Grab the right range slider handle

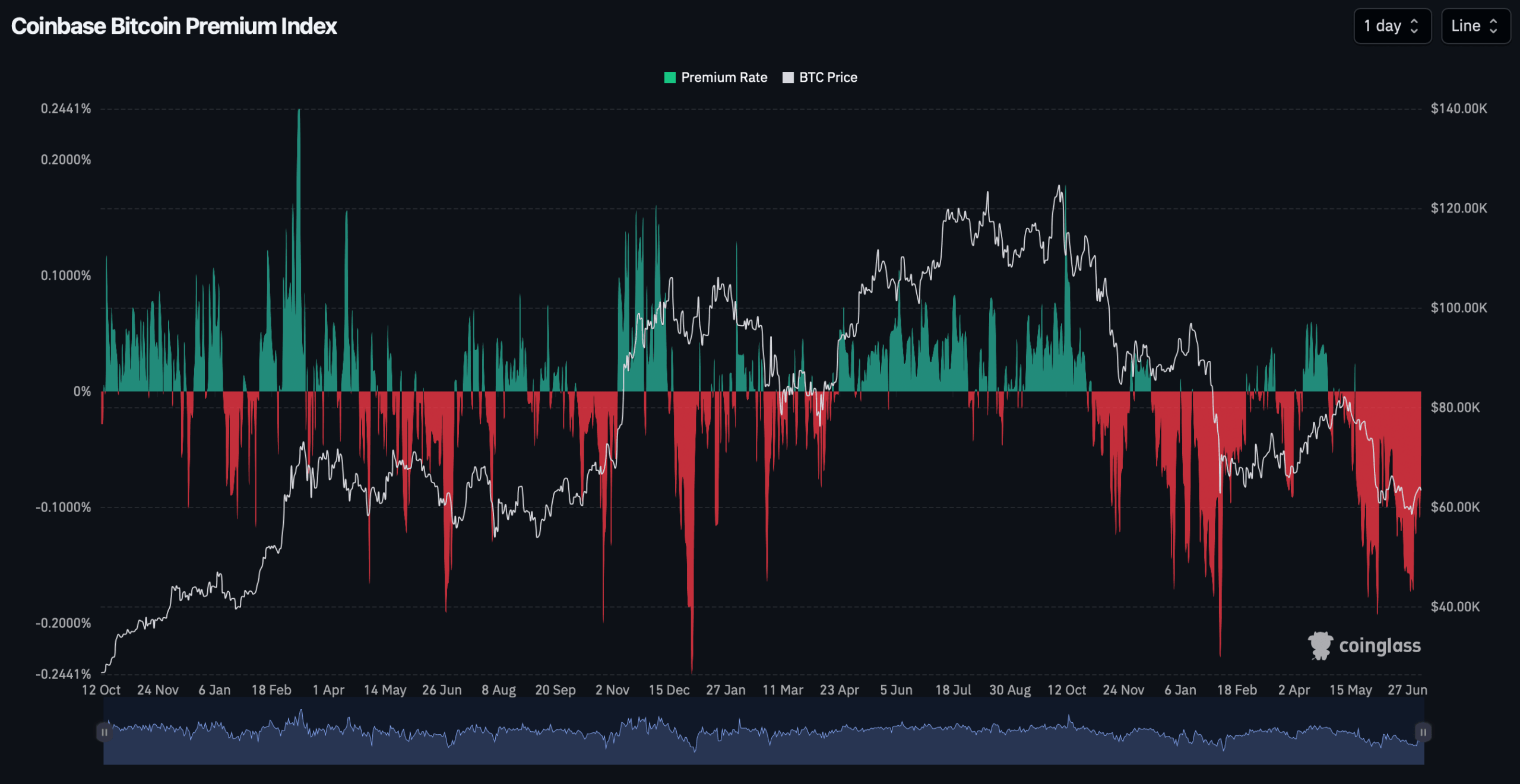pos(1423,732)
